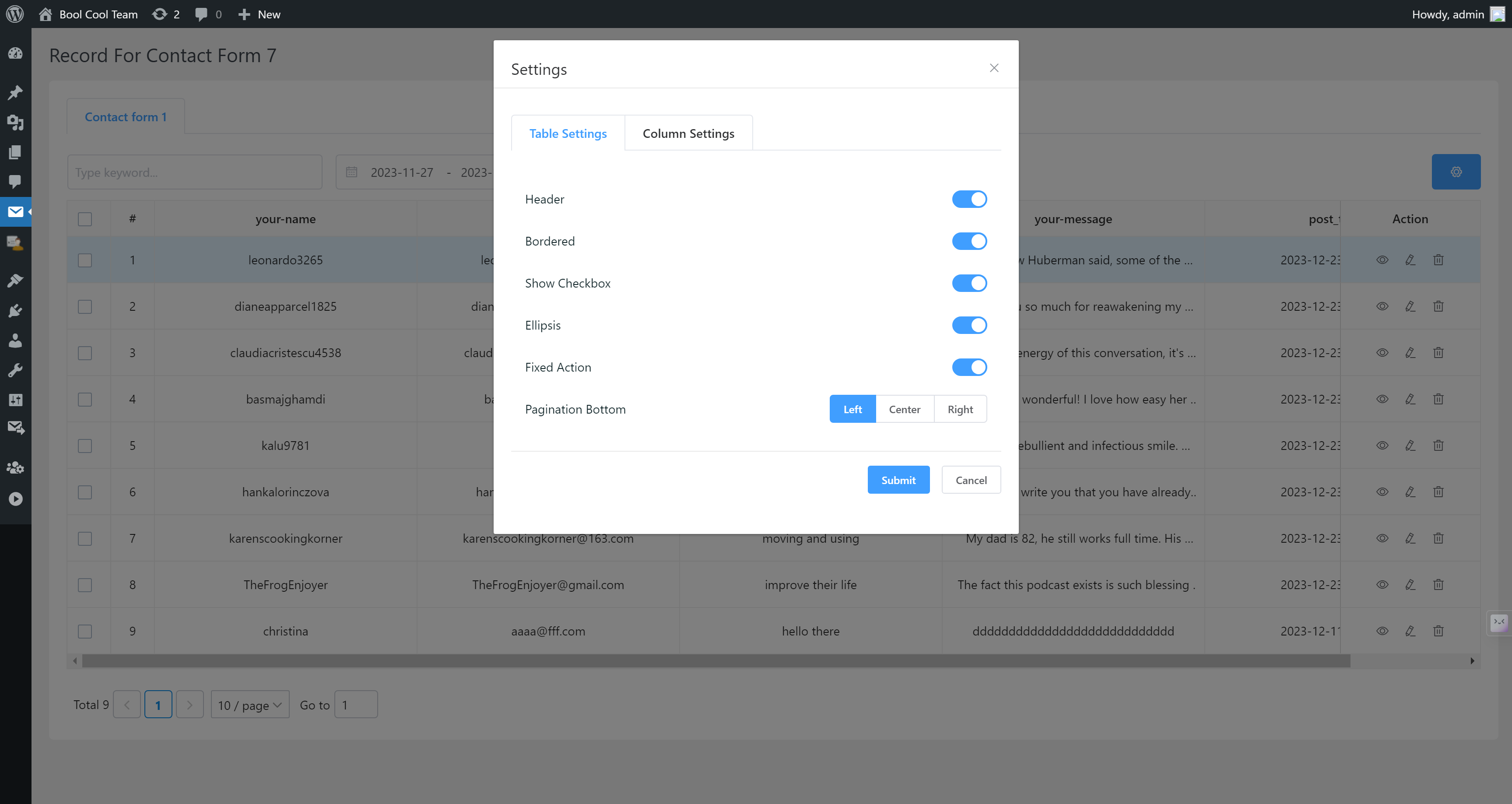Viewport: 1512px width, 804px height.
Task: Open the Contact mail icon in sidebar
Action: point(15,212)
